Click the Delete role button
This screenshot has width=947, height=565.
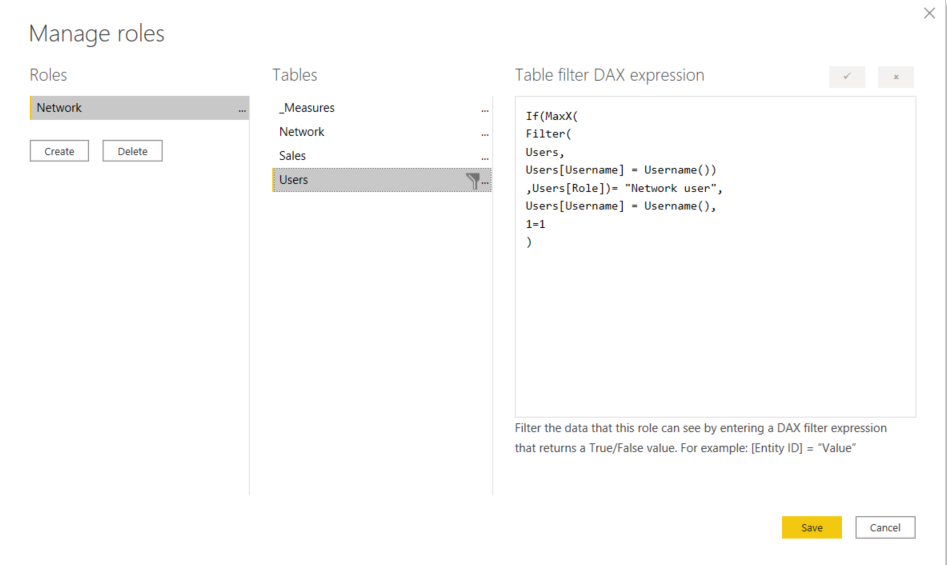(132, 151)
